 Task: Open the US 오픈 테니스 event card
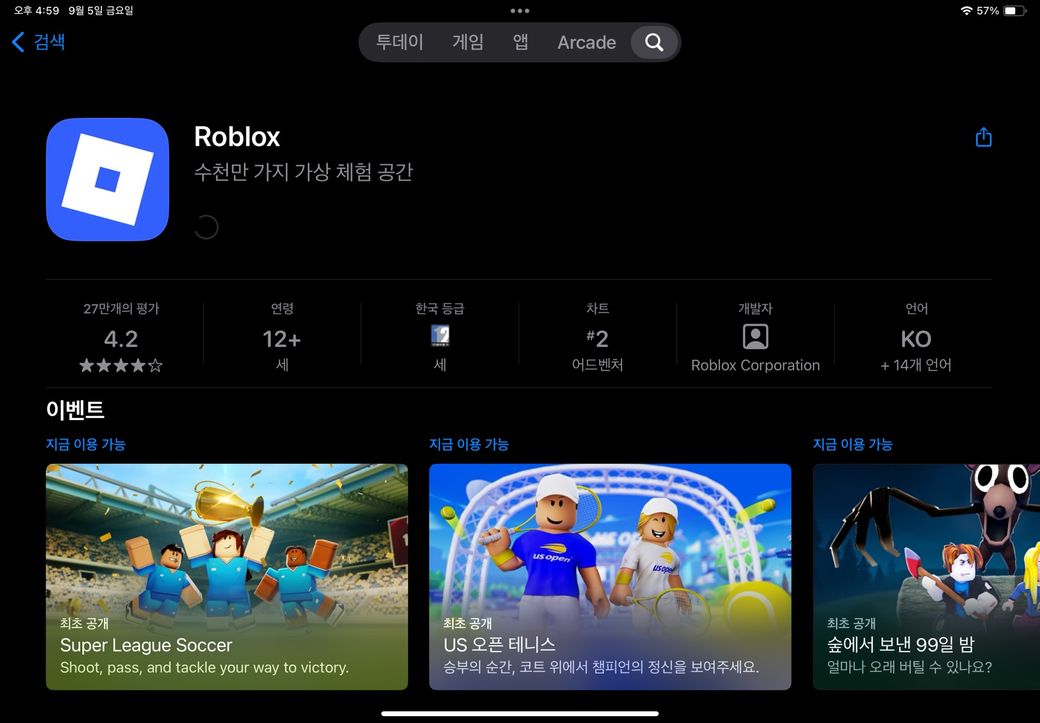point(610,576)
